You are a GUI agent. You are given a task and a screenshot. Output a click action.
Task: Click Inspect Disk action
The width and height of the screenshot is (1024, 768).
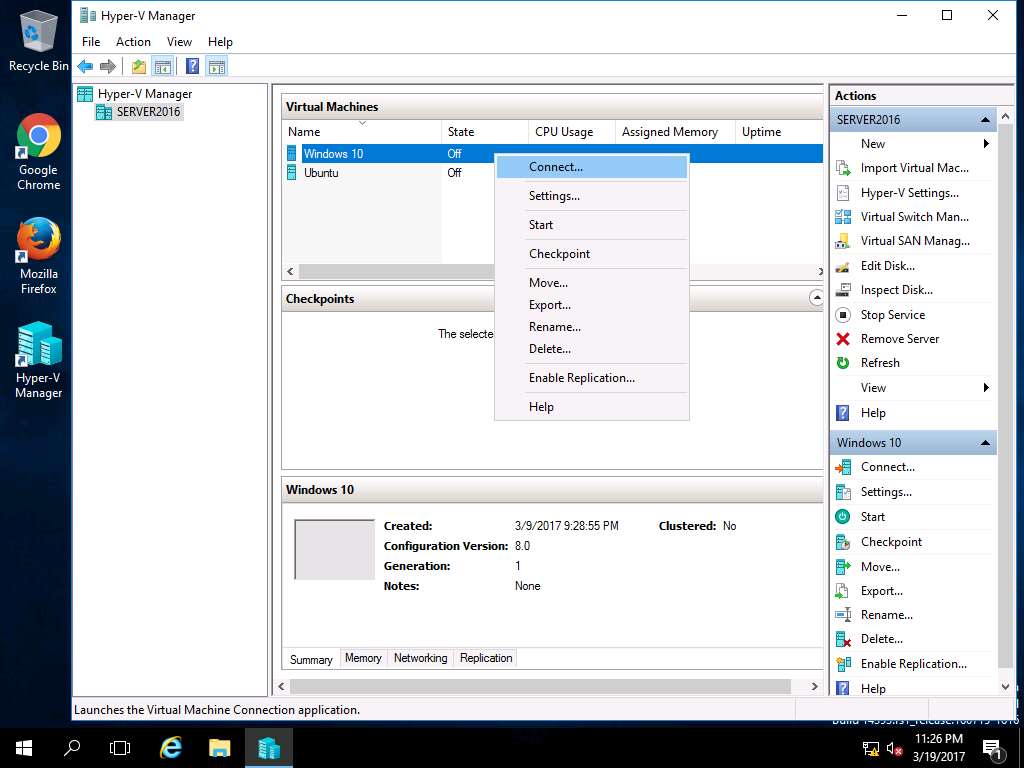coord(896,290)
